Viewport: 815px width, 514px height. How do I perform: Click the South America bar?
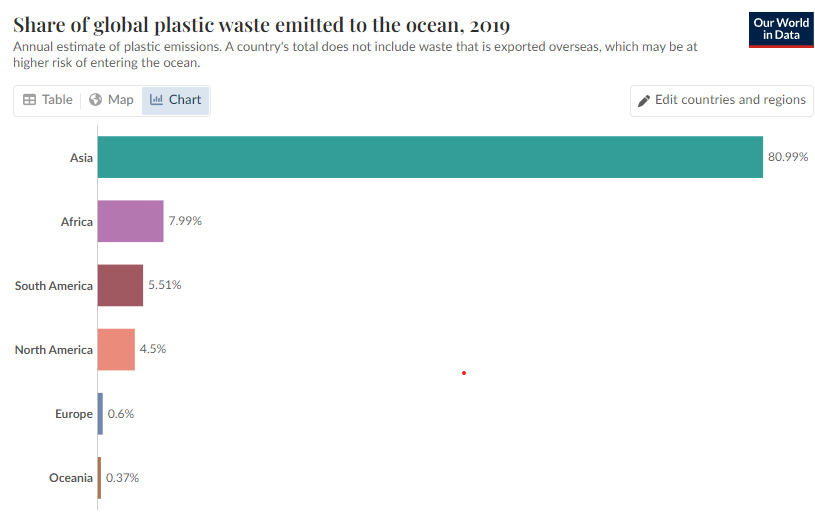(120, 285)
